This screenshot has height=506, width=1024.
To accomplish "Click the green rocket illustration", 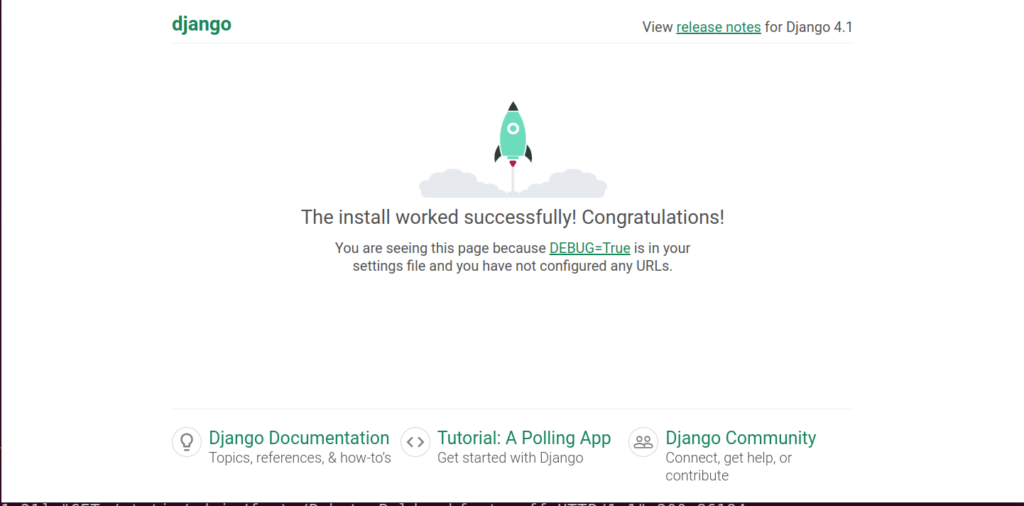I will [x=512, y=135].
